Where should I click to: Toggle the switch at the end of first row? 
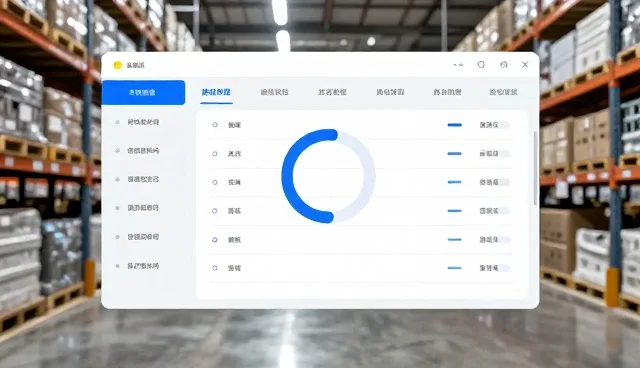pyautogui.click(x=503, y=125)
